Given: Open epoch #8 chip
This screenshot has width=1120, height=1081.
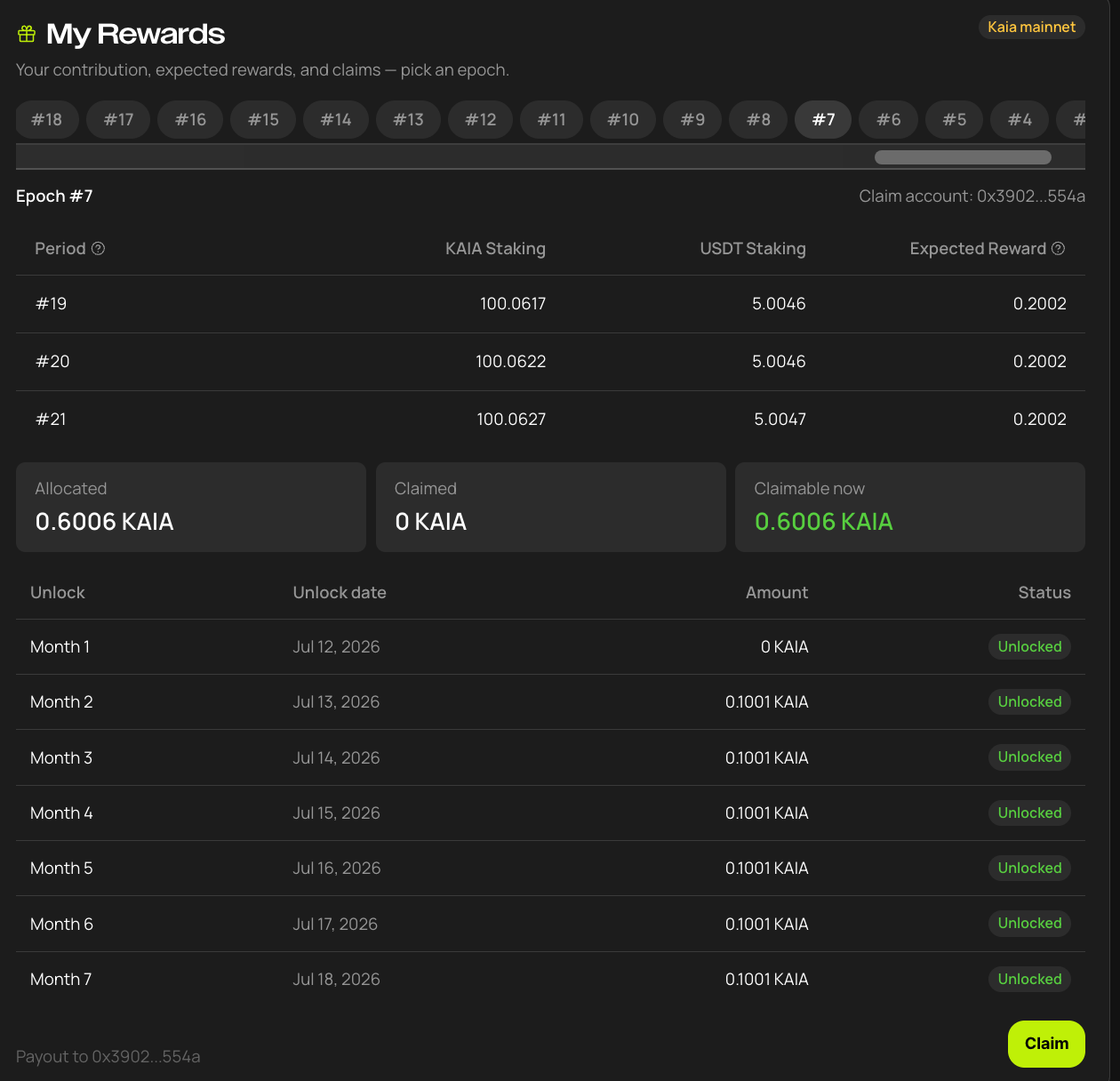Looking at the screenshot, I should click(758, 119).
